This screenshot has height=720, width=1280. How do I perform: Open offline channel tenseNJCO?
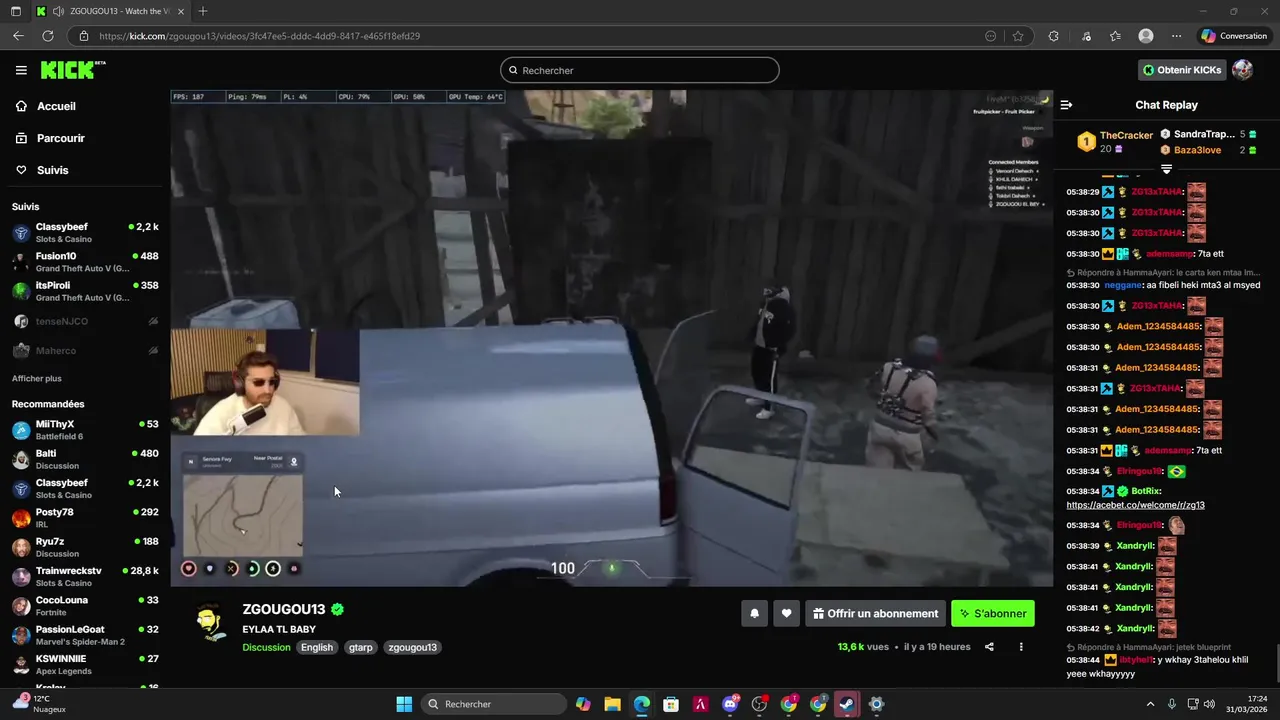(x=84, y=321)
